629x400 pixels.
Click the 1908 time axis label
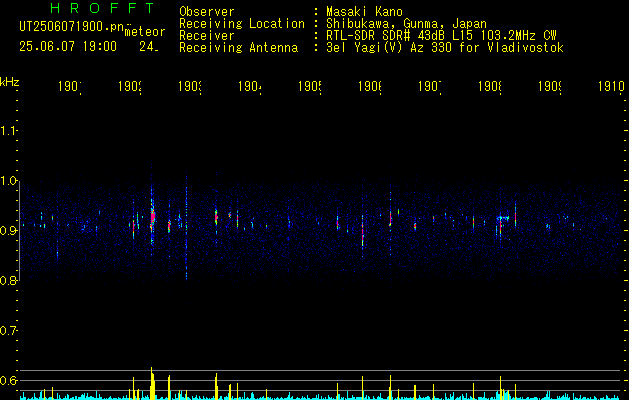point(491,86)
